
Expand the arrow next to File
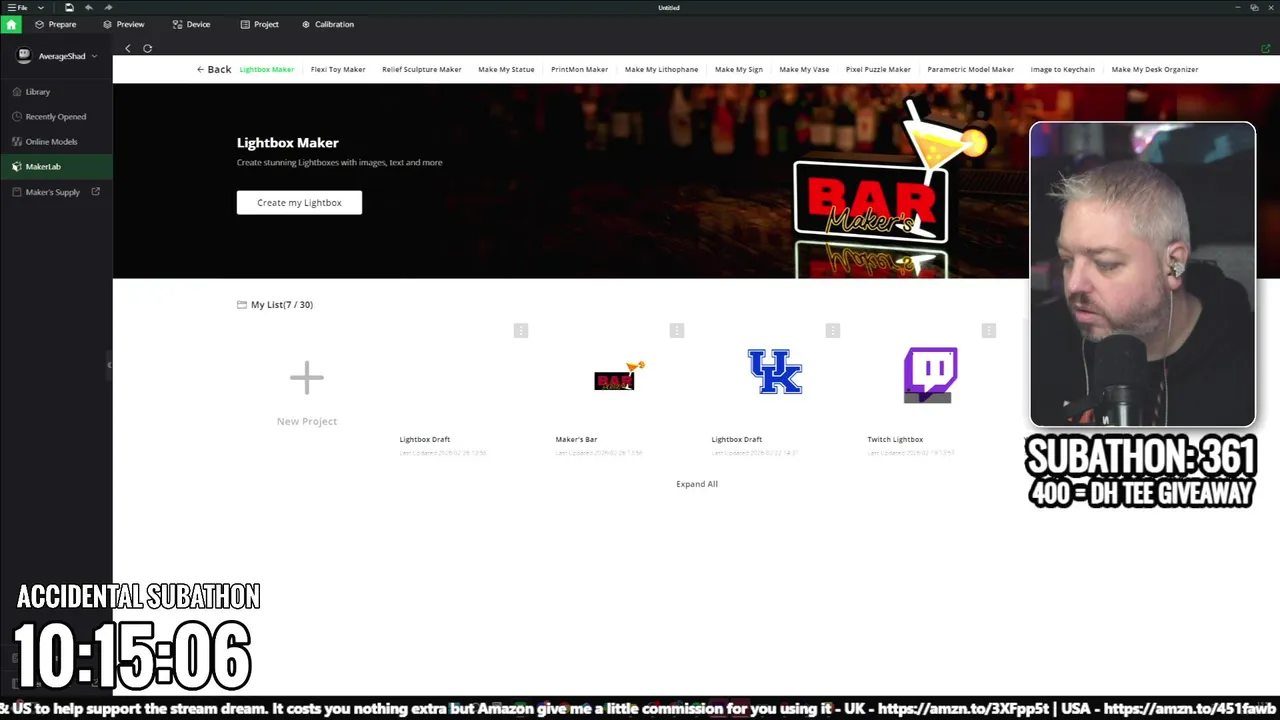pyautogui.click(x=41, y=7)
